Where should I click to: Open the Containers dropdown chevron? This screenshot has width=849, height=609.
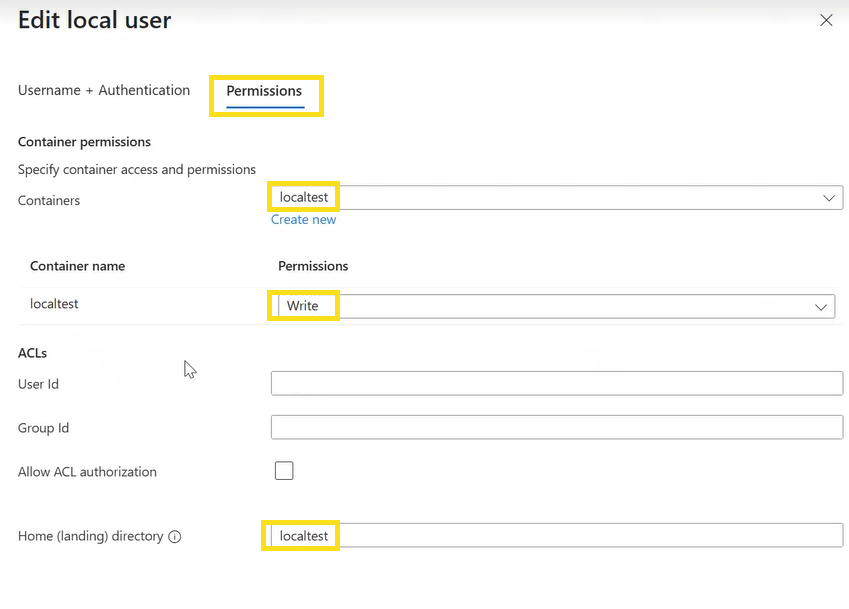pyautogui.click(x=829, y=197)
